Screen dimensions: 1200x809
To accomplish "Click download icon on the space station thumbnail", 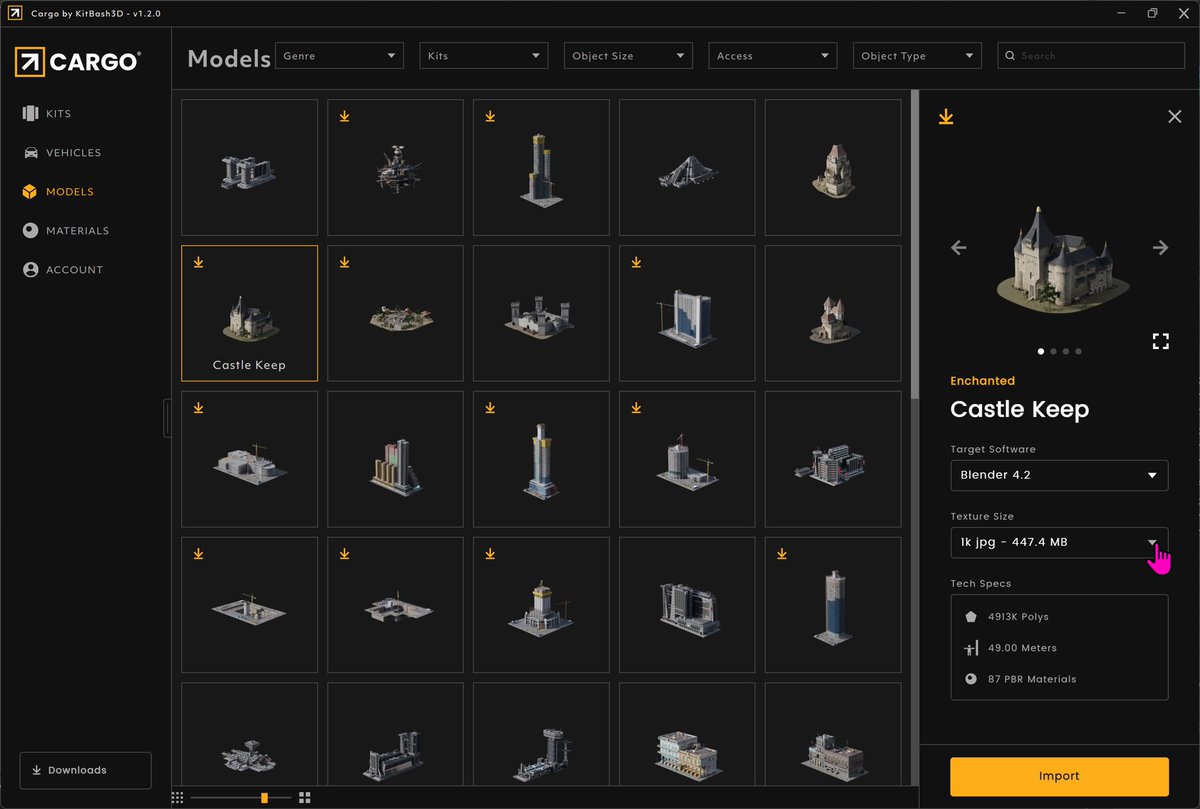I will coord(344,116).
